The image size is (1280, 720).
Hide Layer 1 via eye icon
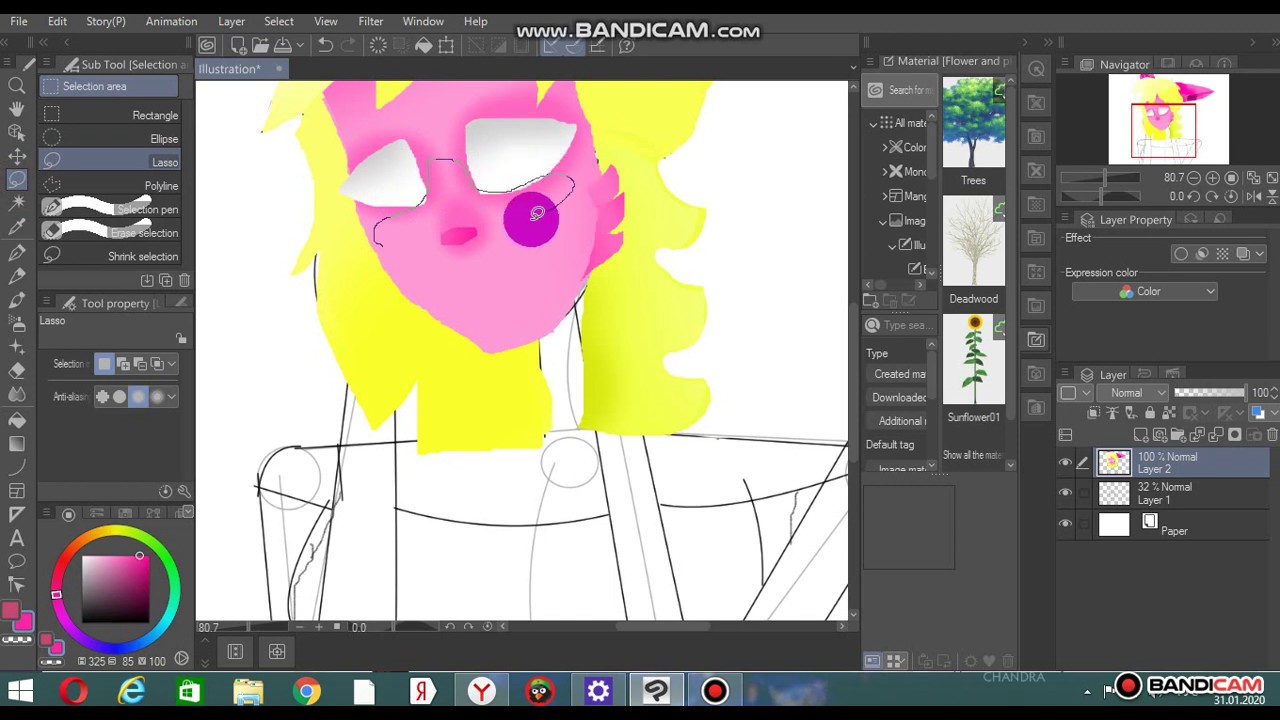pyautogui.click(x=1065, y=493)
